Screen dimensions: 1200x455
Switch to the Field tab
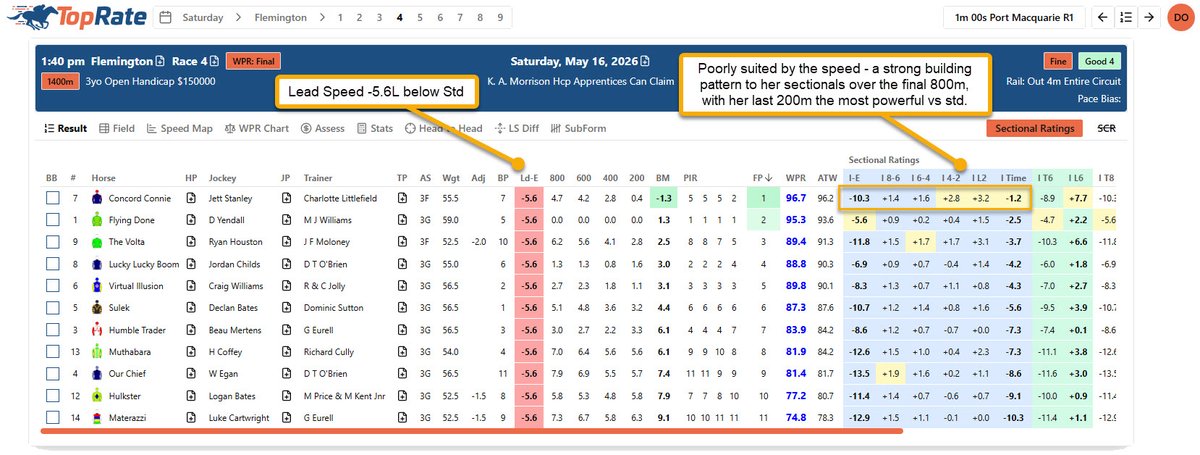click(x=116, y=128)
